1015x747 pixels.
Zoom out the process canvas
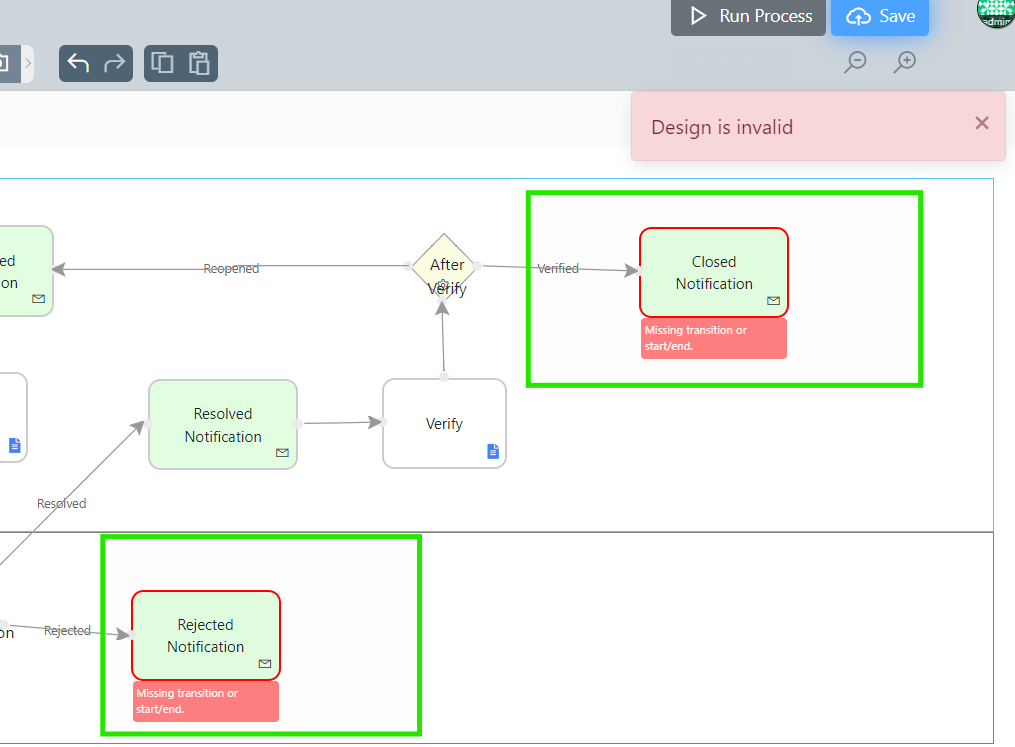[x=855, y=62]
